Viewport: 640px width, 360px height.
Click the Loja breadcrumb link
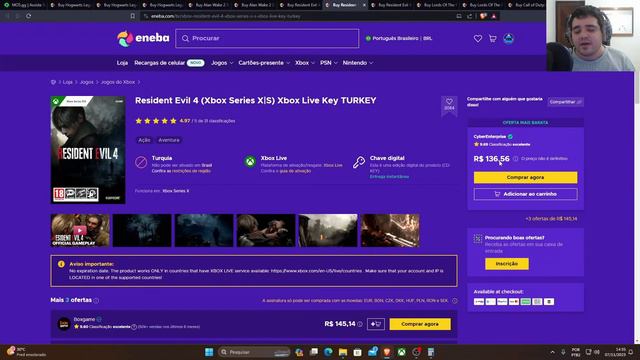[68, 82]
